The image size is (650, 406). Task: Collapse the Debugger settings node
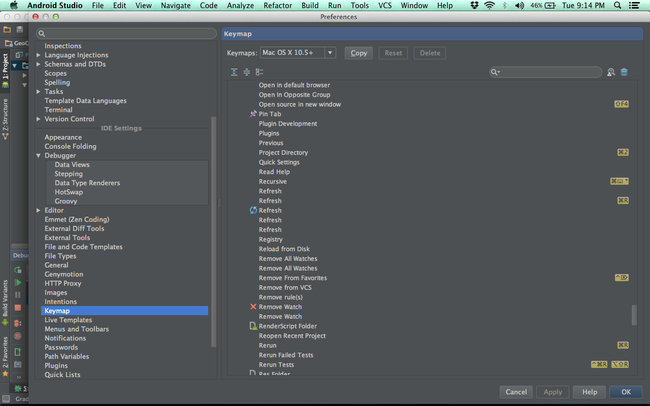(39, 156)
